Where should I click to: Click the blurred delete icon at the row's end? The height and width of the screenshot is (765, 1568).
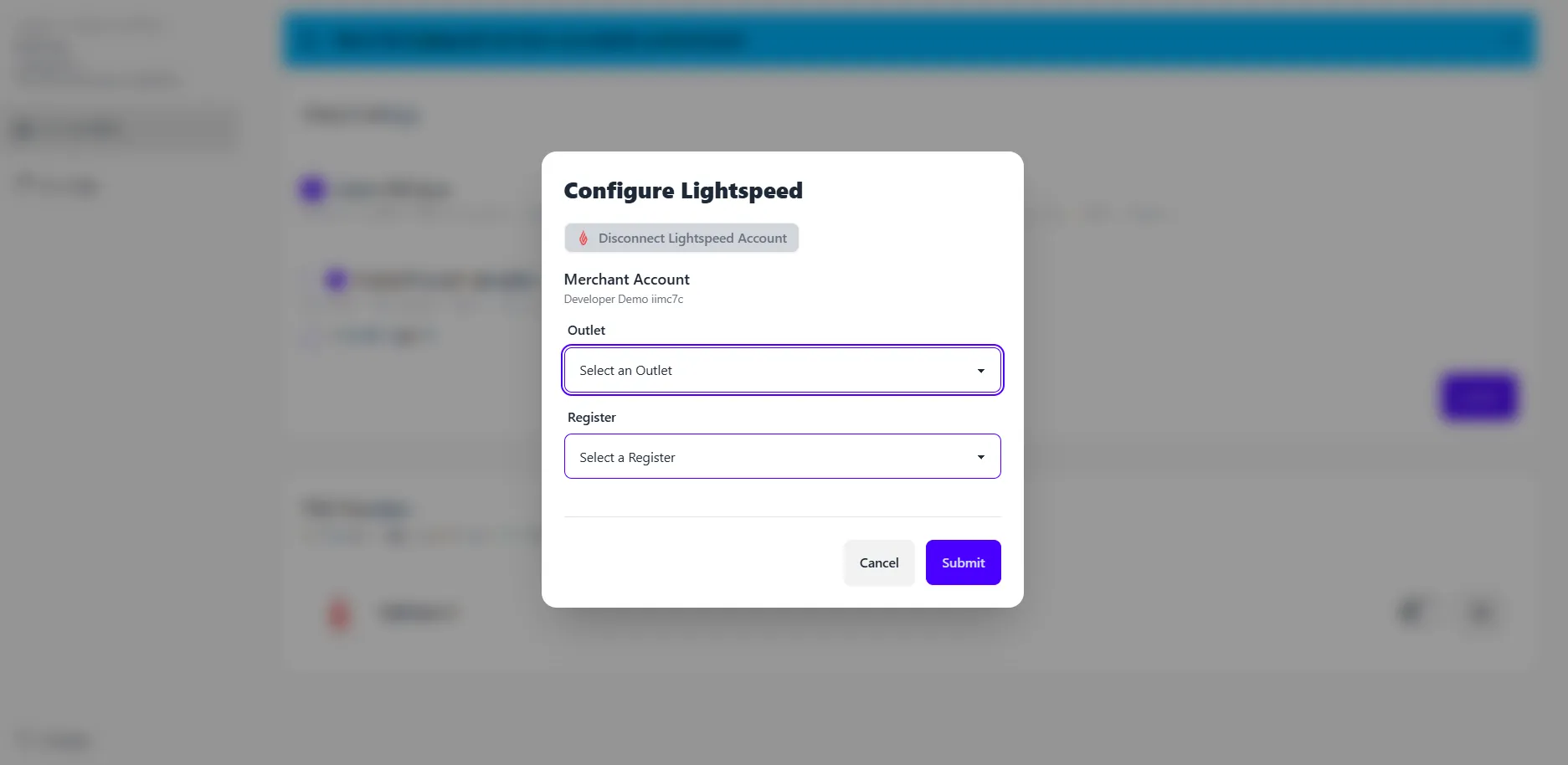pyautogui.click(x=1481, y=612)
